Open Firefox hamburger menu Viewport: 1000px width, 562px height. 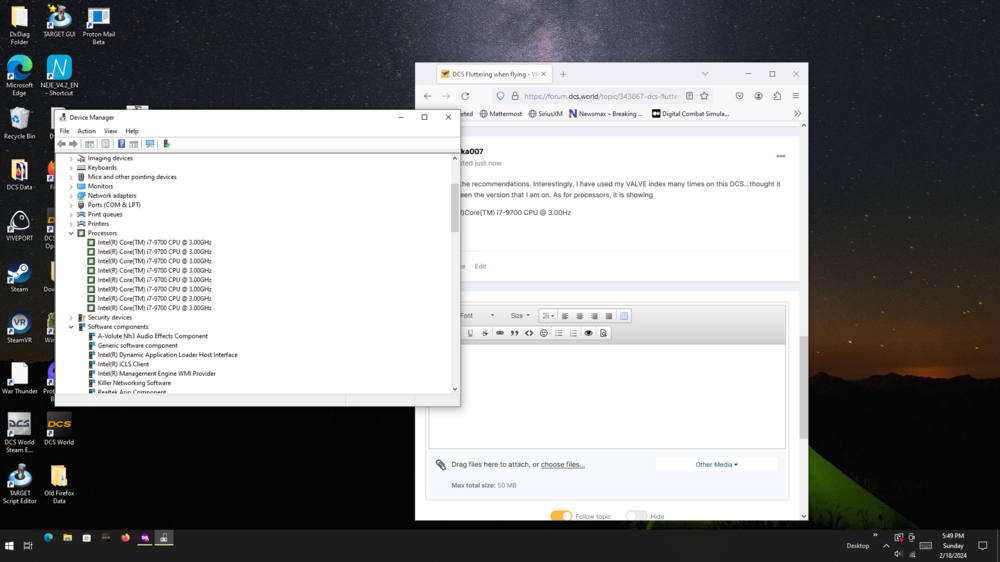[x=796, y=96]
